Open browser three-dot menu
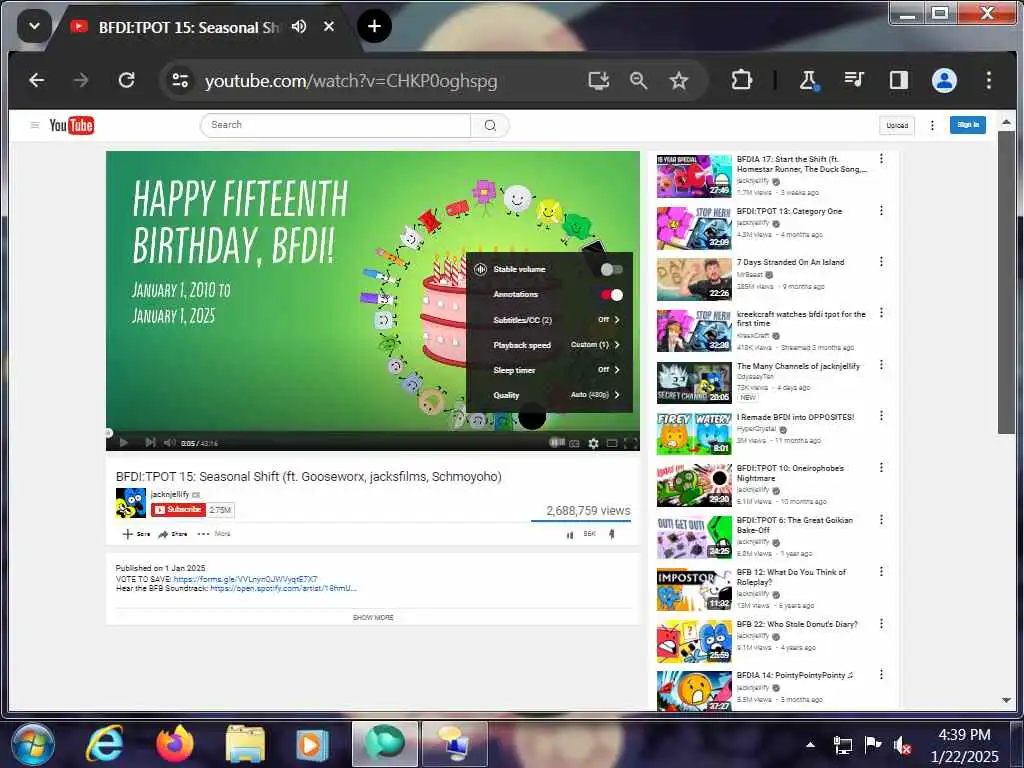 click(988, 80)
